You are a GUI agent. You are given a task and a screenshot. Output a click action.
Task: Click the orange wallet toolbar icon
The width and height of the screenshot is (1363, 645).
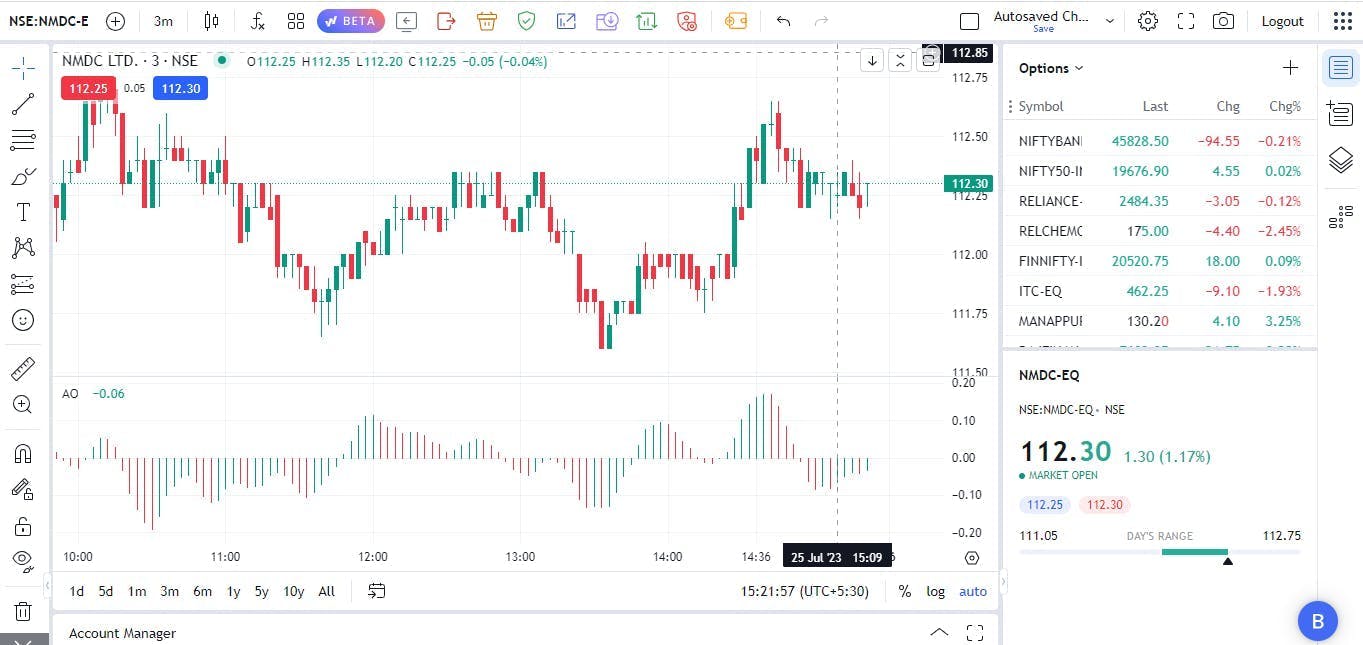736,21
